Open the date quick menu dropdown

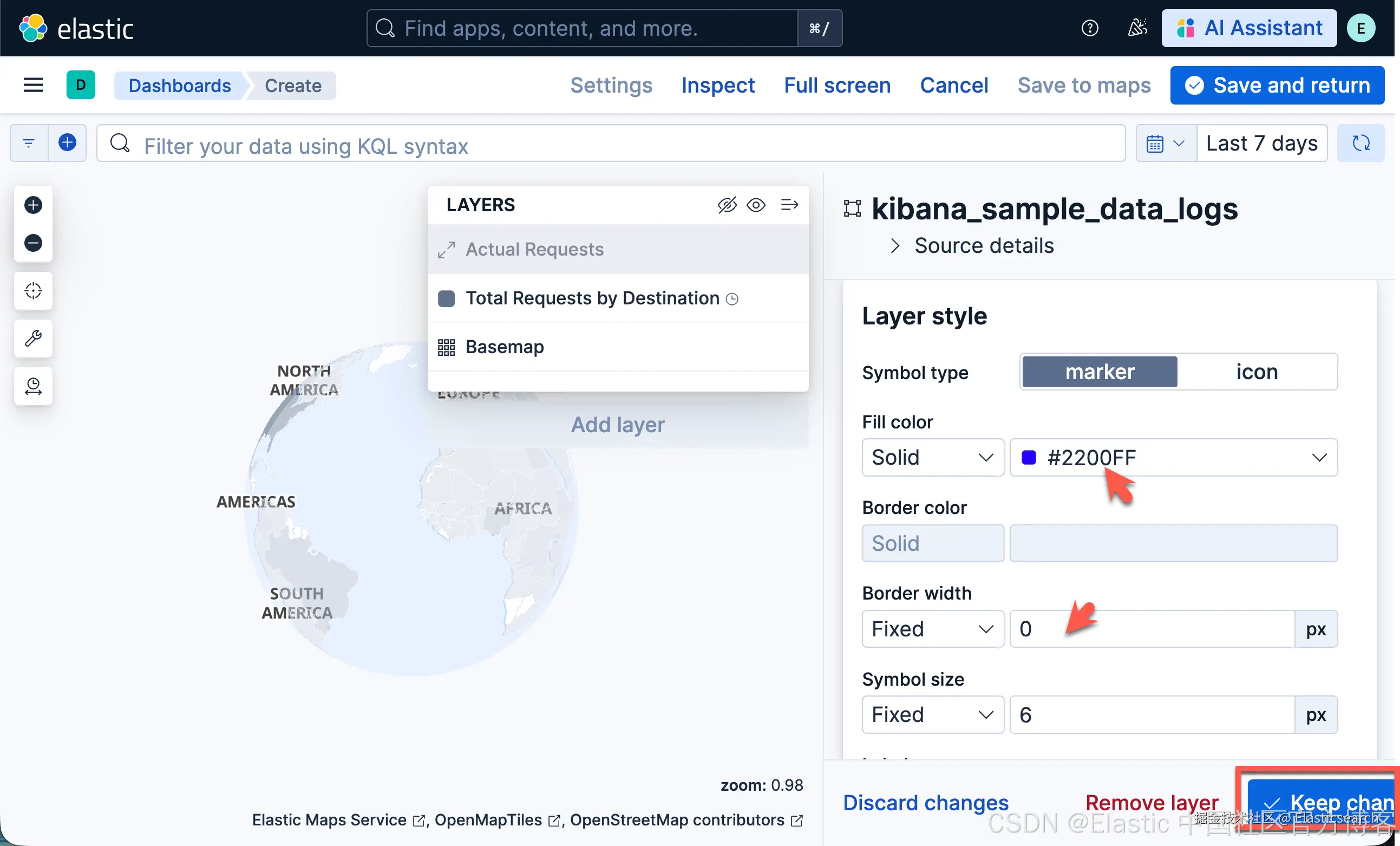coord(1166,144)
